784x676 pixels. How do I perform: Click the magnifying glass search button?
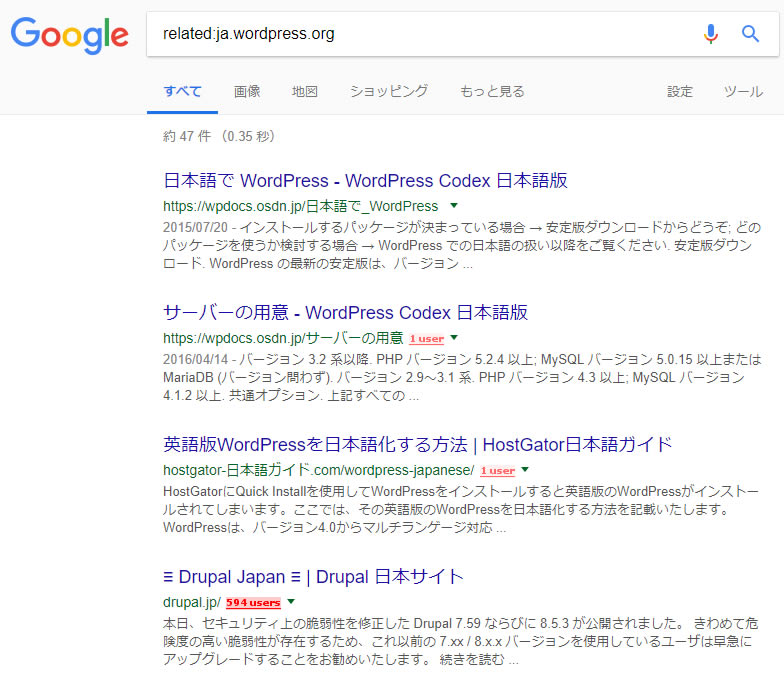[x=750, y=34]
